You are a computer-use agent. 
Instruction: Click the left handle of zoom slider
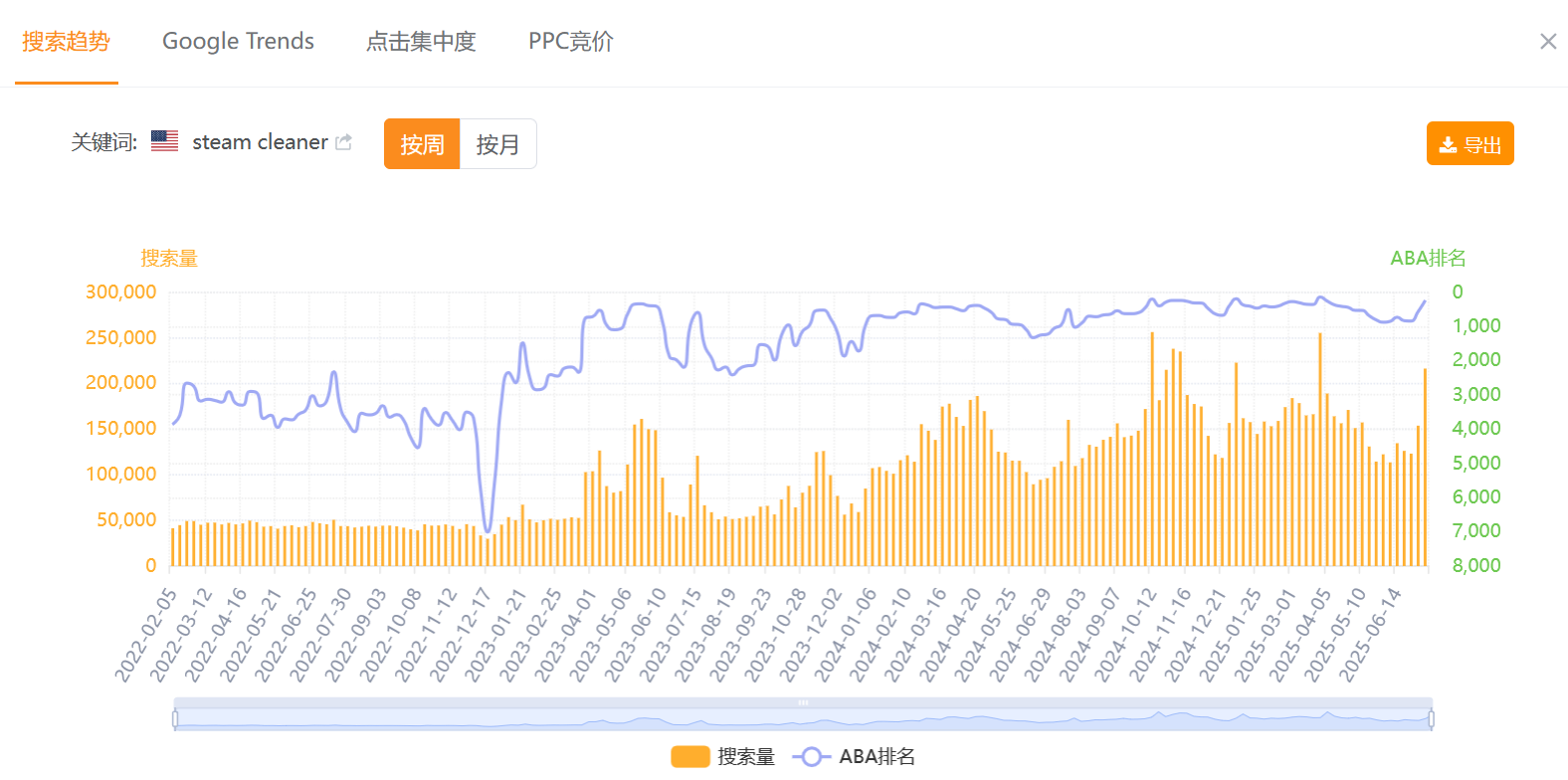pos(175,718)
